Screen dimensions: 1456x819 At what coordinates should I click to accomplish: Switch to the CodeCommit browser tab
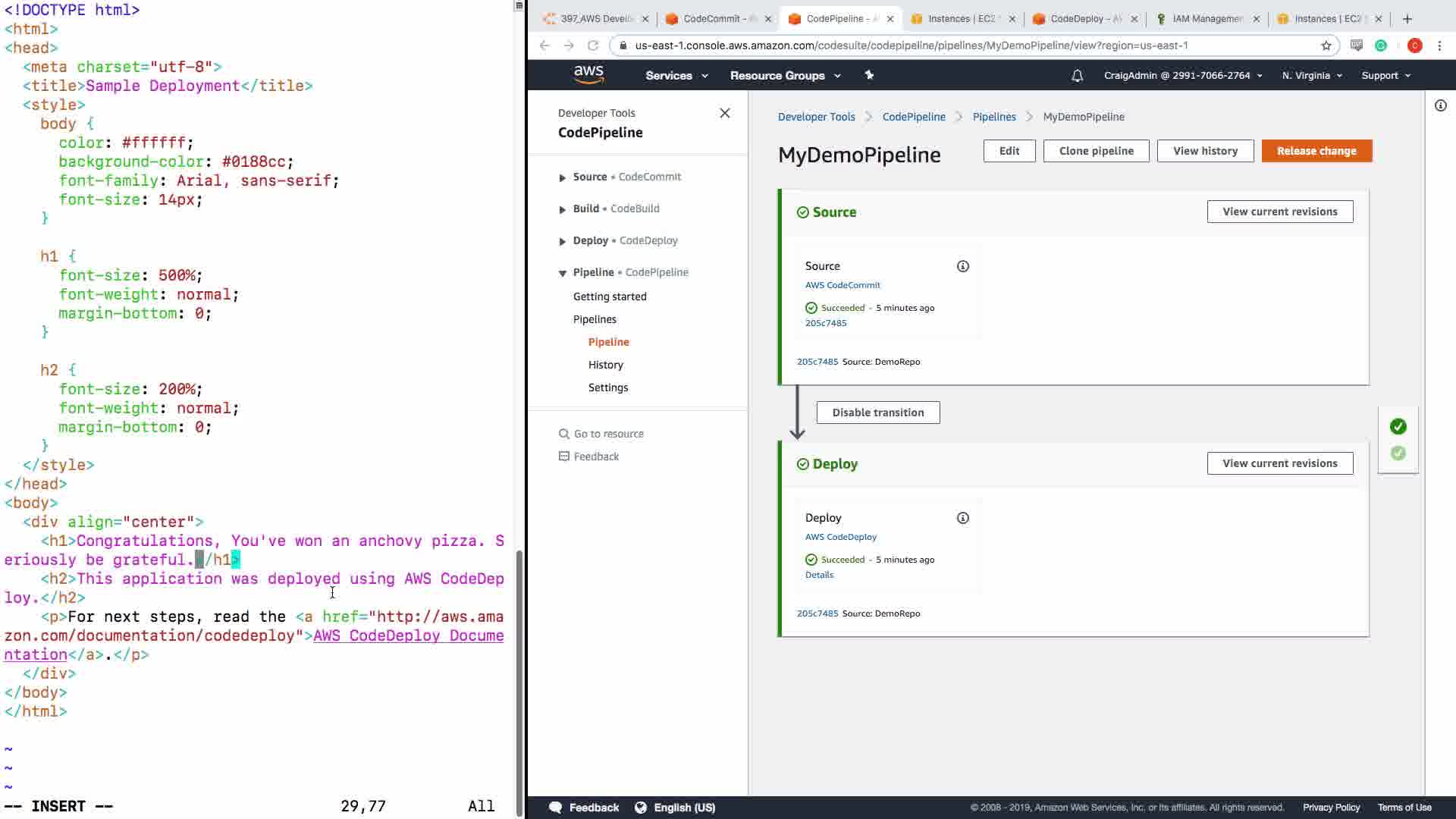coord(712,19)
